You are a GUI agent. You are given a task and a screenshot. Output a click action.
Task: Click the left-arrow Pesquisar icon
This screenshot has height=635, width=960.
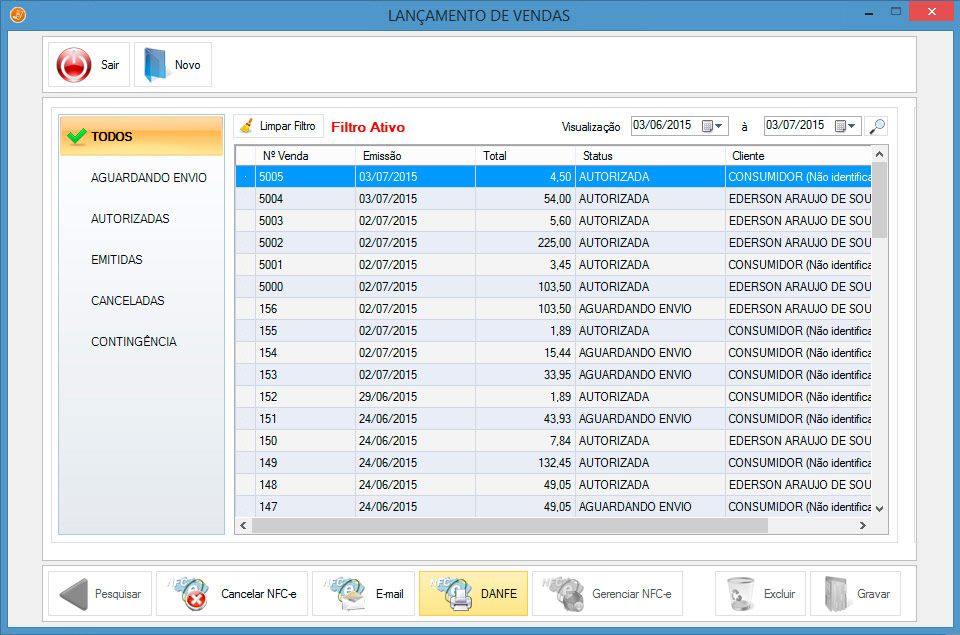point(74,594)
